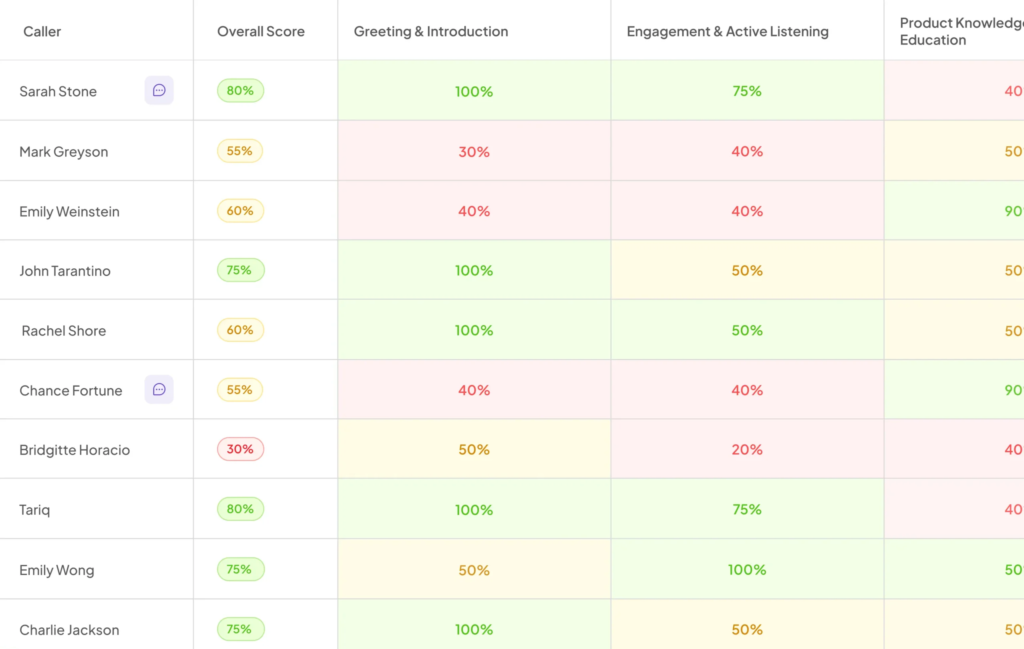Open Chance Fortune's comment icon
Viewport: 1024px width, 649px height.
click(159, 389)
